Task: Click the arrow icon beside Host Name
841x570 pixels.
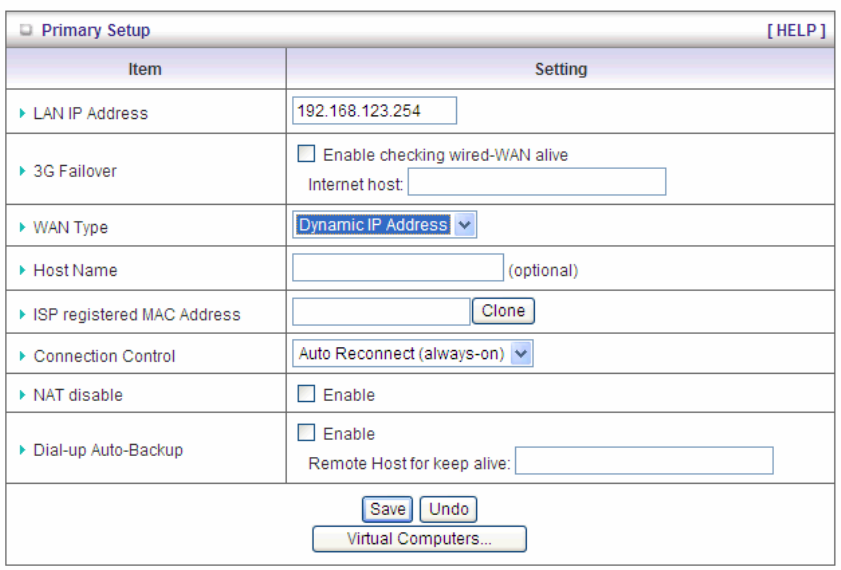Action: click(x=24, y=271)
